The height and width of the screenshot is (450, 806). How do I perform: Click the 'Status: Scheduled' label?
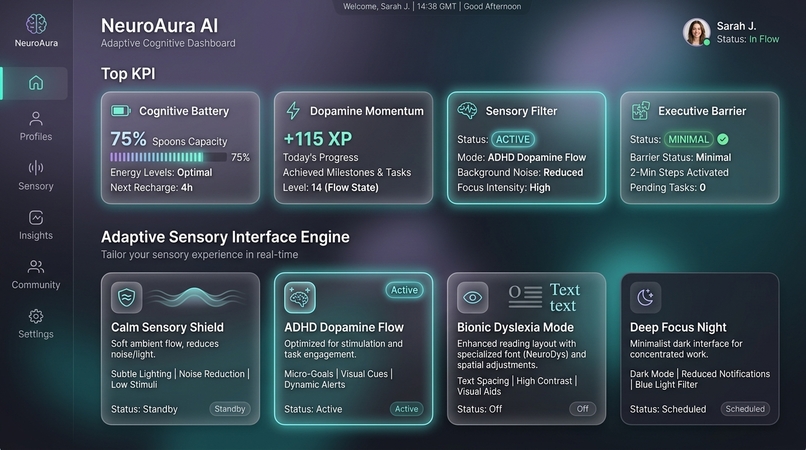668,409
